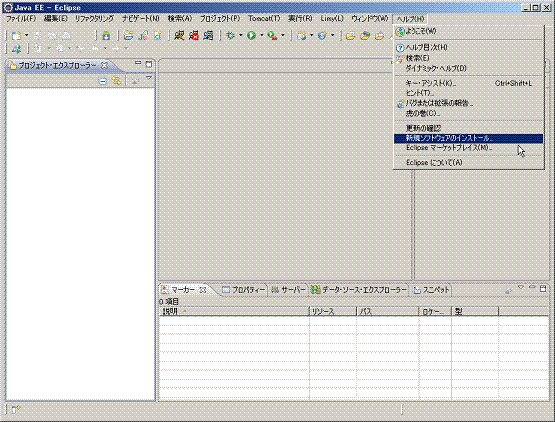The height and width of the screenshot is (422, 555).
Task: Minimize the Project Explorer view
Action: tap(138, 63)
